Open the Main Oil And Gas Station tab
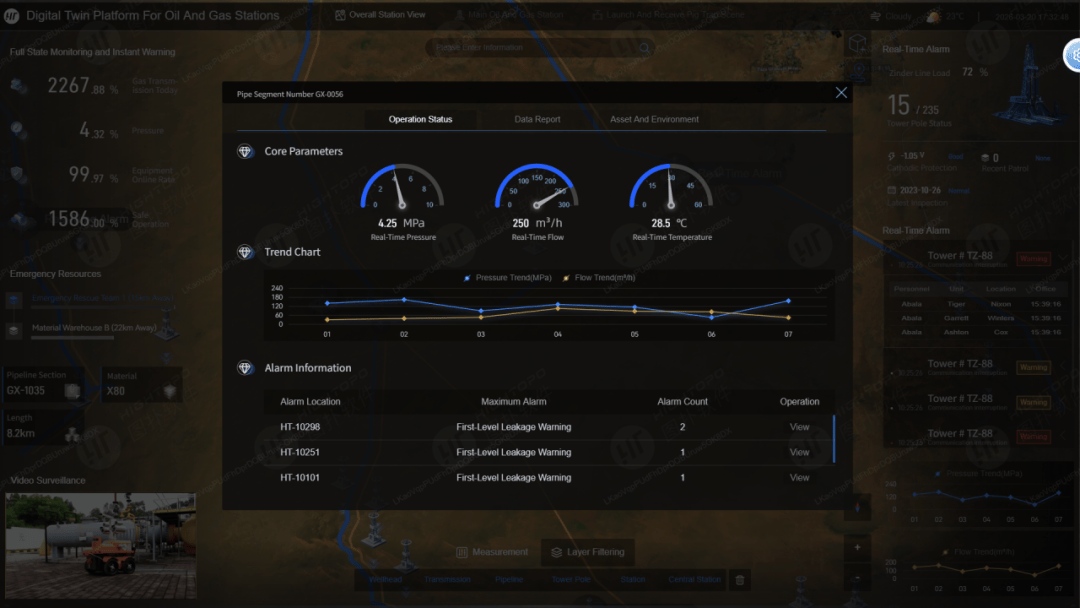1080x608 pixels. tap(509, 14)
